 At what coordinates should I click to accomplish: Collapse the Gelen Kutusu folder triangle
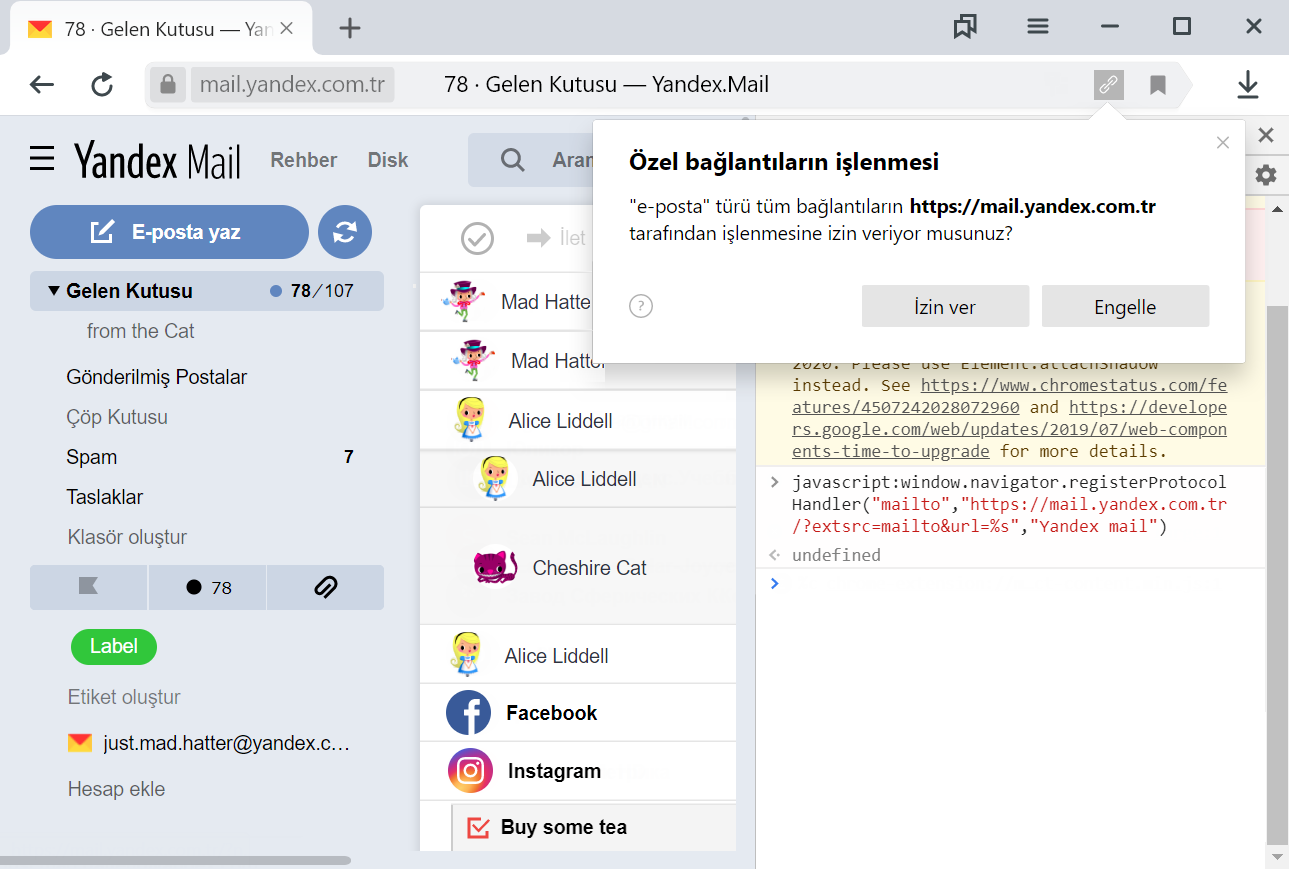coord(54,291)
